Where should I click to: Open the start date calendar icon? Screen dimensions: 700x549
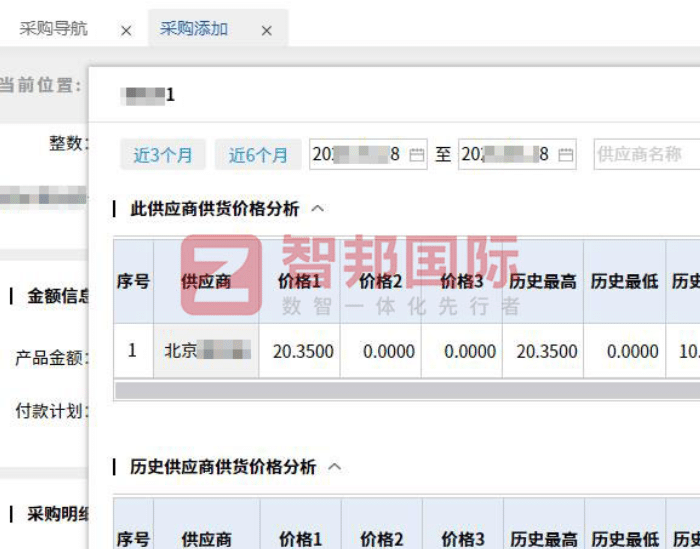coord(417,155)
